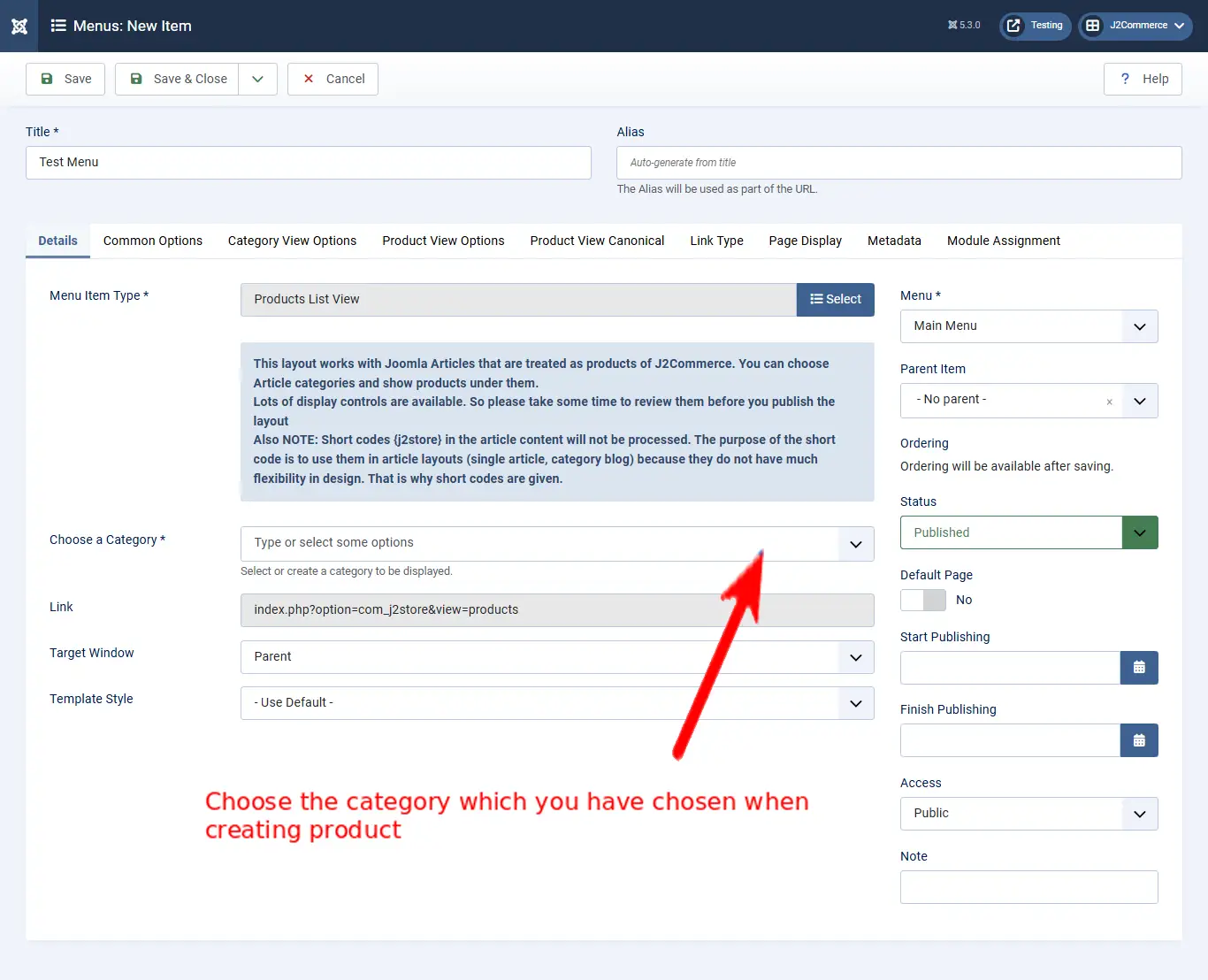1208x980 pixels.
Task: Switch to Product View Options tab
Action: pos(443,241)
